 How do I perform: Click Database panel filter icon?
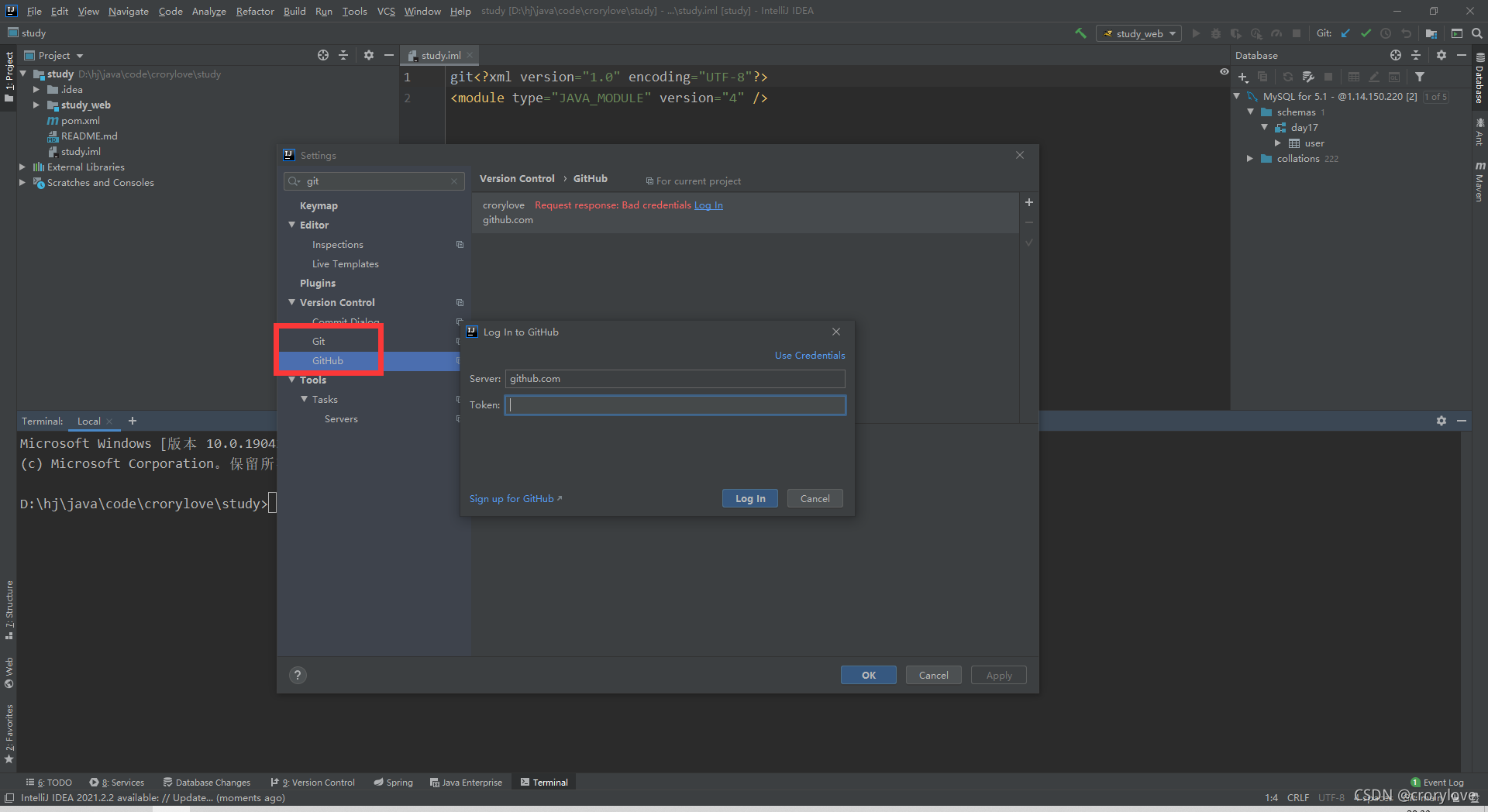click(1420, 77)
